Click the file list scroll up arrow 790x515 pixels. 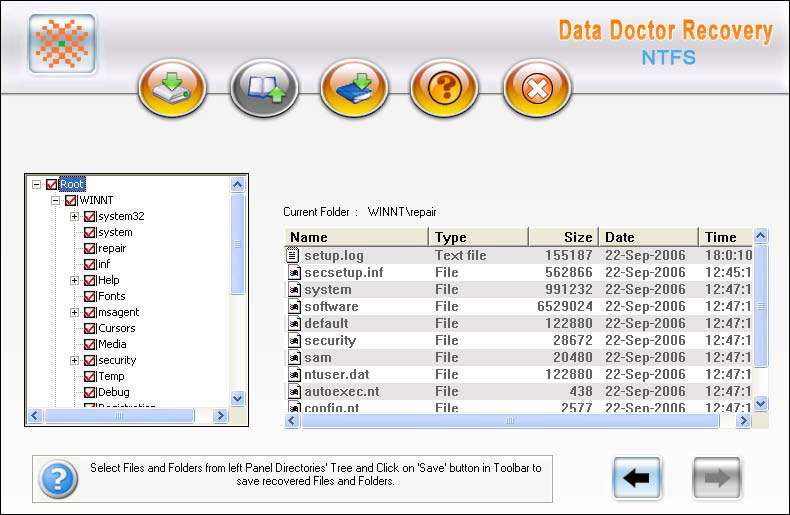click(x=761, y=235)
